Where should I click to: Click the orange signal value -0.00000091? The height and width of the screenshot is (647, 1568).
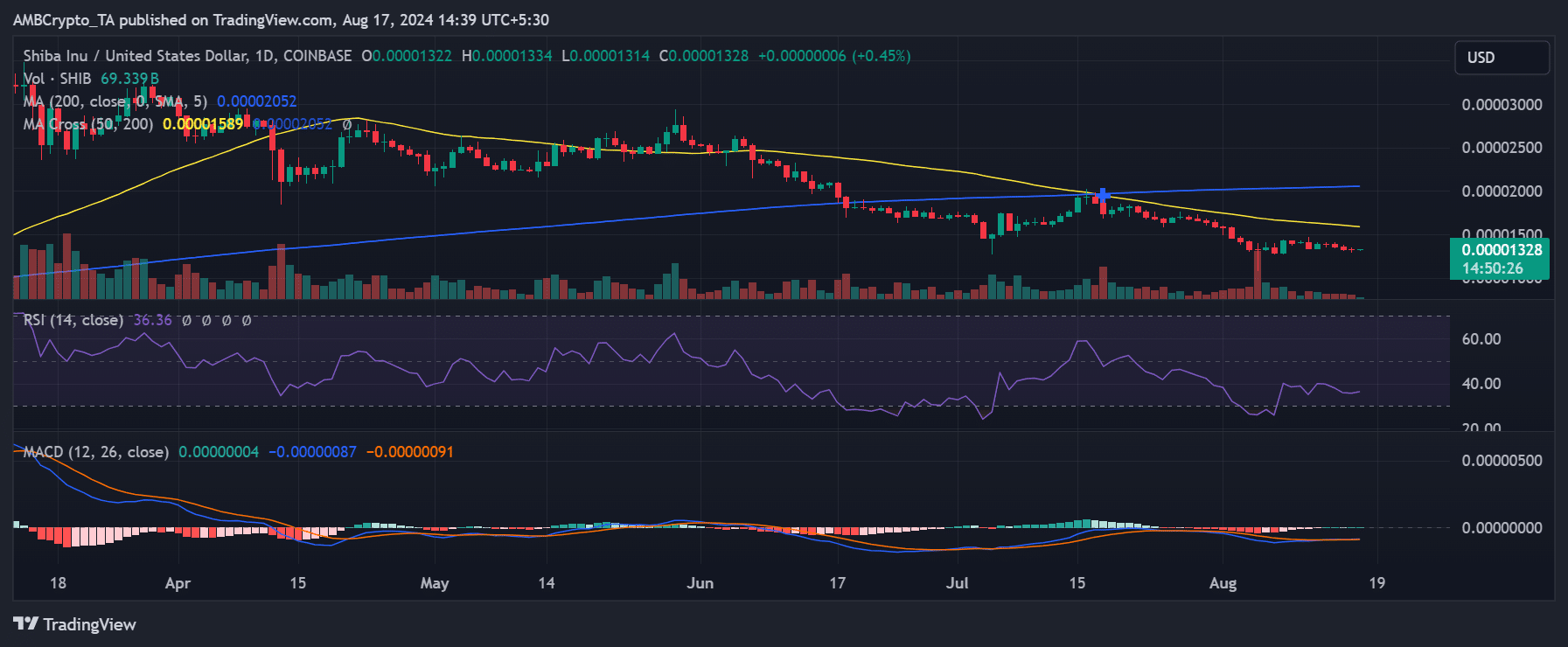[x=409, y=452]
